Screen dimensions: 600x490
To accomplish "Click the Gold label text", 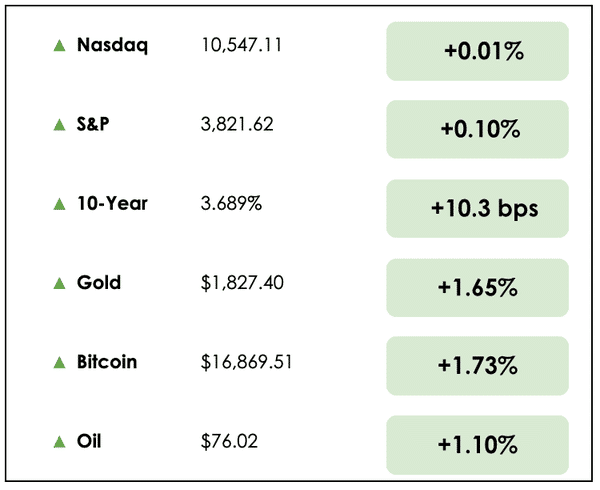I will 99,283.
